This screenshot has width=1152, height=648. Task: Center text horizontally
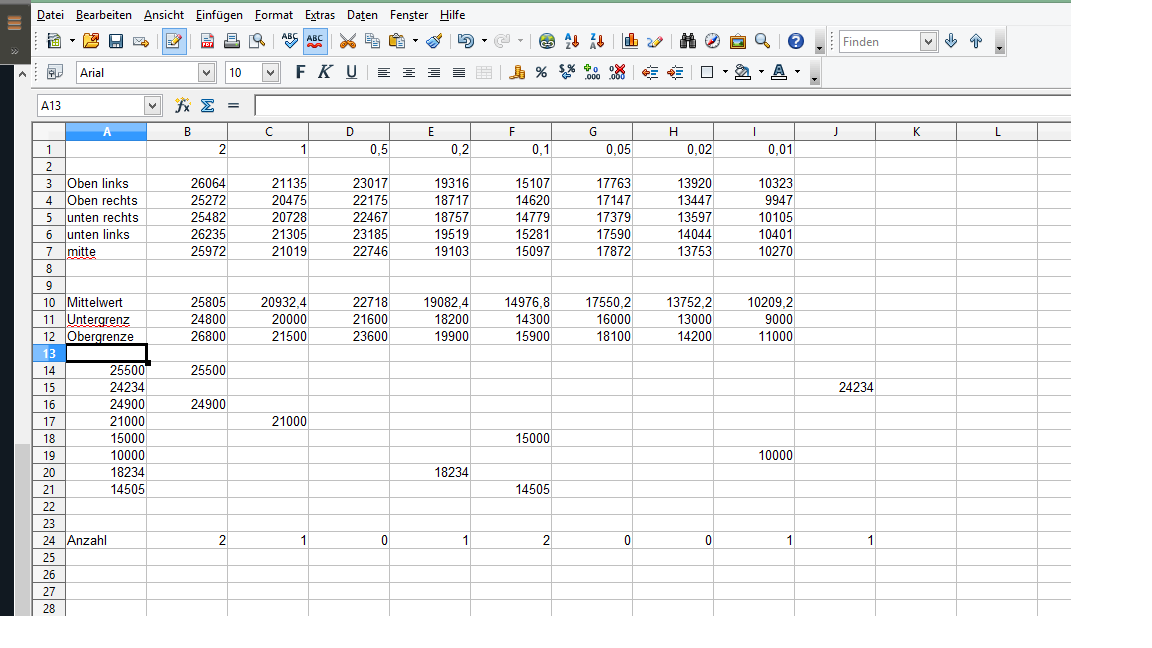point(408,72)
